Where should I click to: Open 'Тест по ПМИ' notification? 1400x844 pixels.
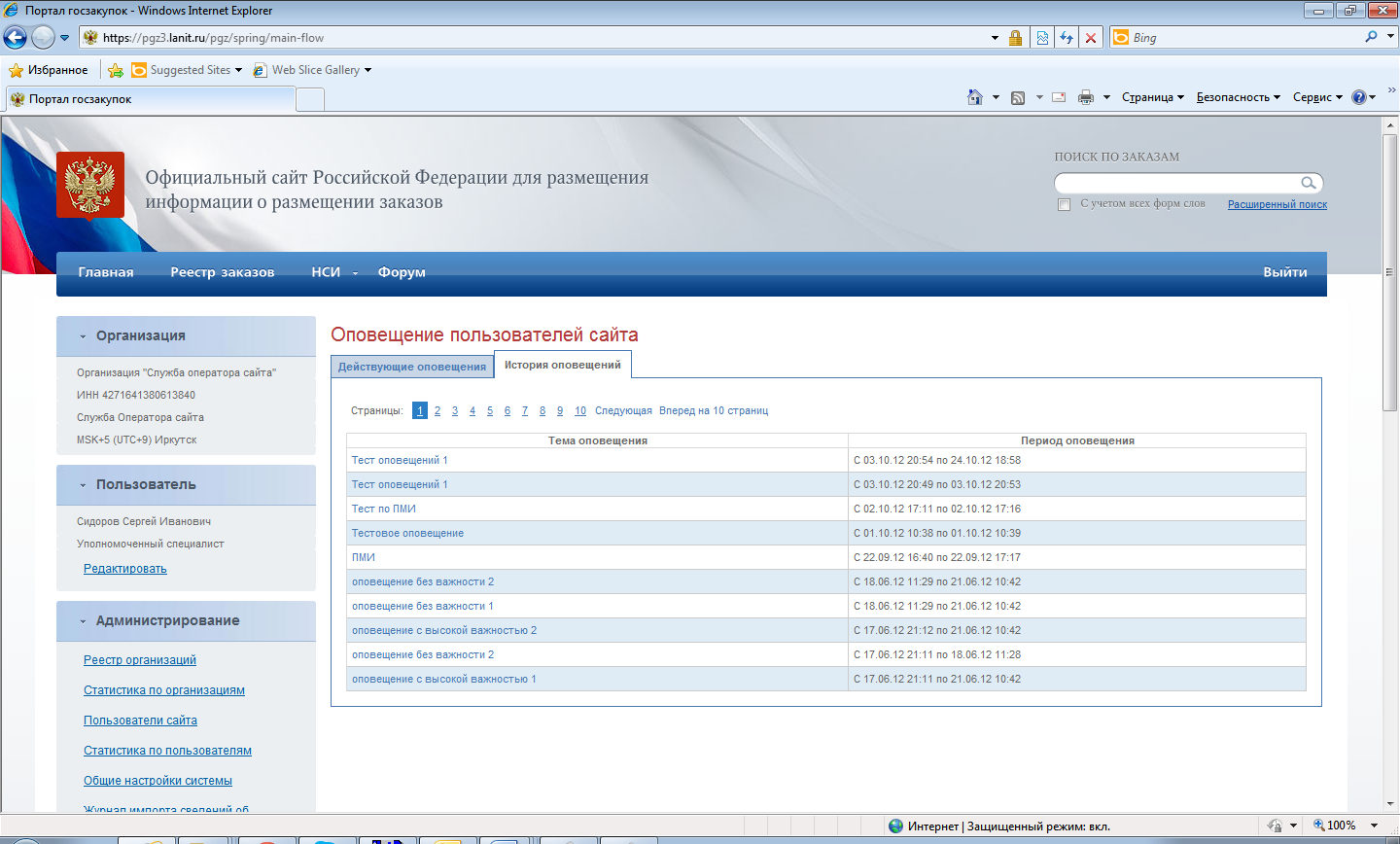384,509
